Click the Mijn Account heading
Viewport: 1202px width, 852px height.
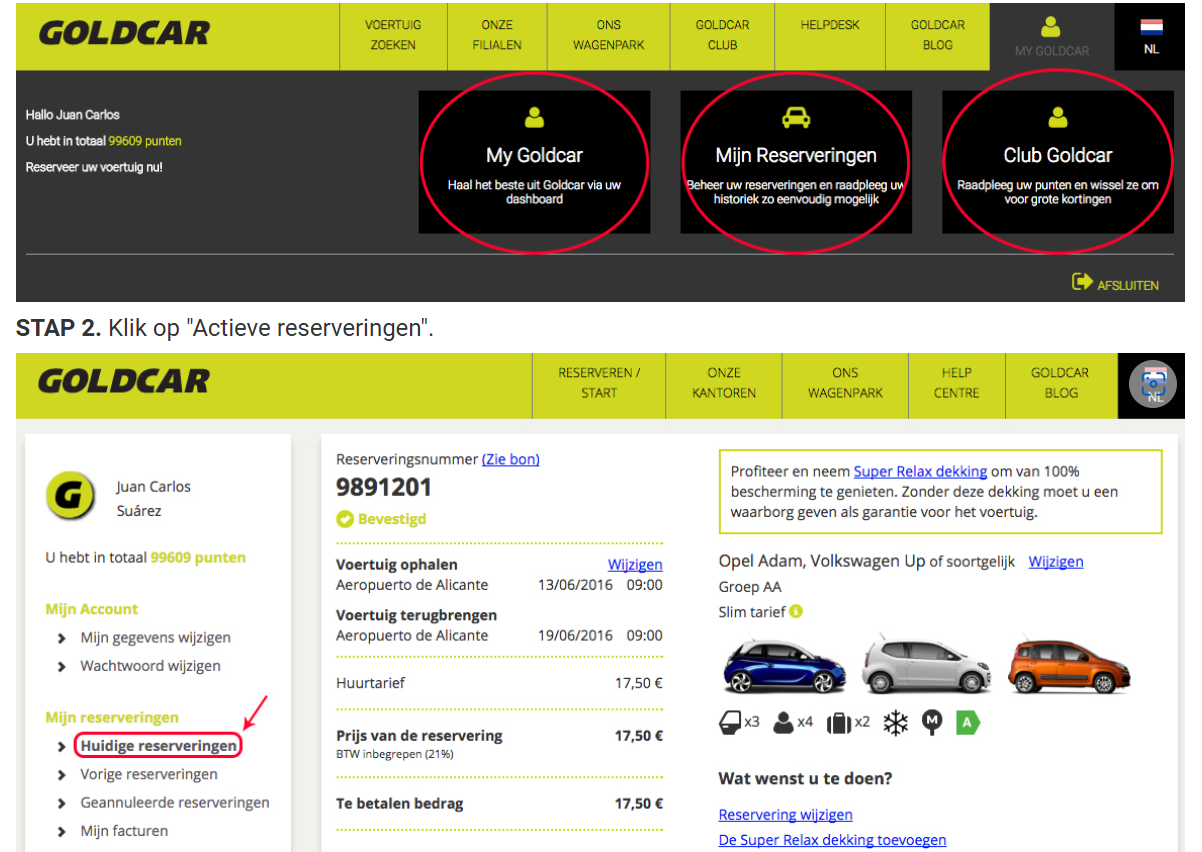pyautogui.click(x=92, y=609)
